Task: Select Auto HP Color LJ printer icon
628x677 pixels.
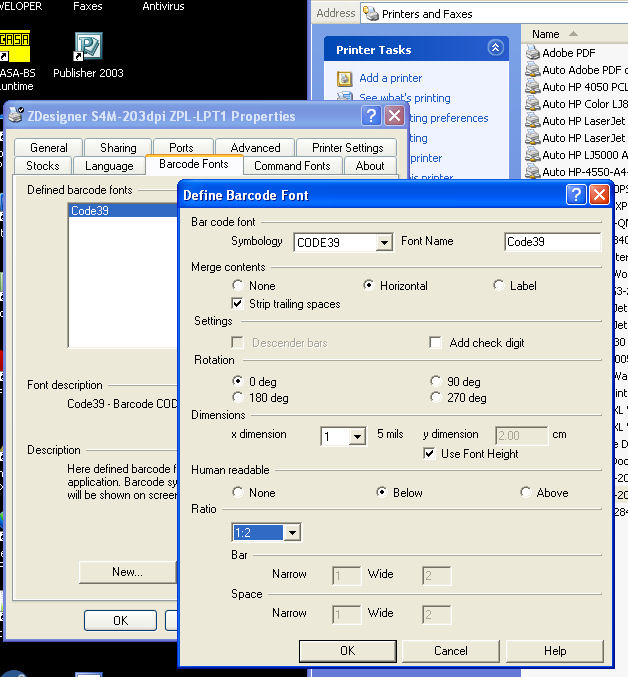Action: [x=533, y=104]
